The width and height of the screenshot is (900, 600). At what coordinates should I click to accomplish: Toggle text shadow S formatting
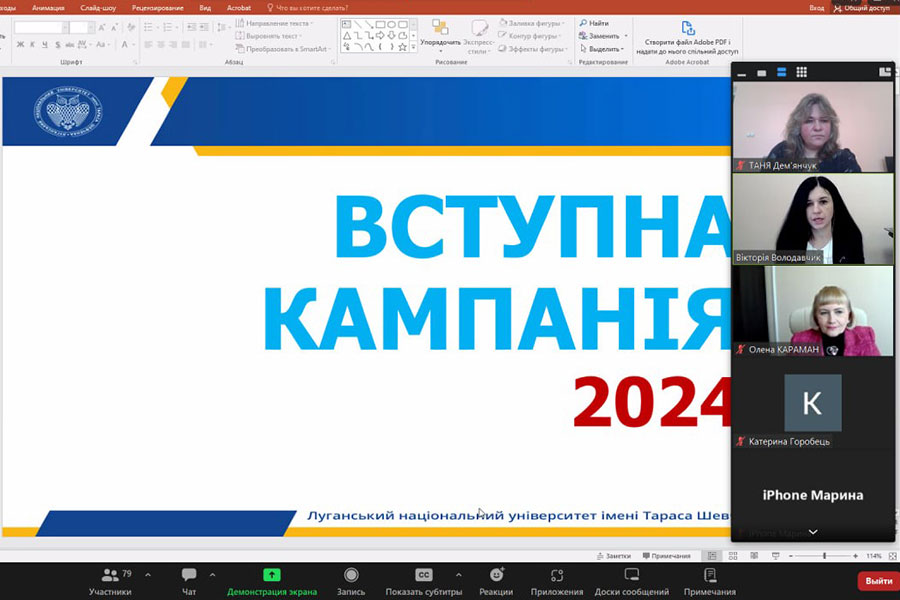tap(57, 44)
